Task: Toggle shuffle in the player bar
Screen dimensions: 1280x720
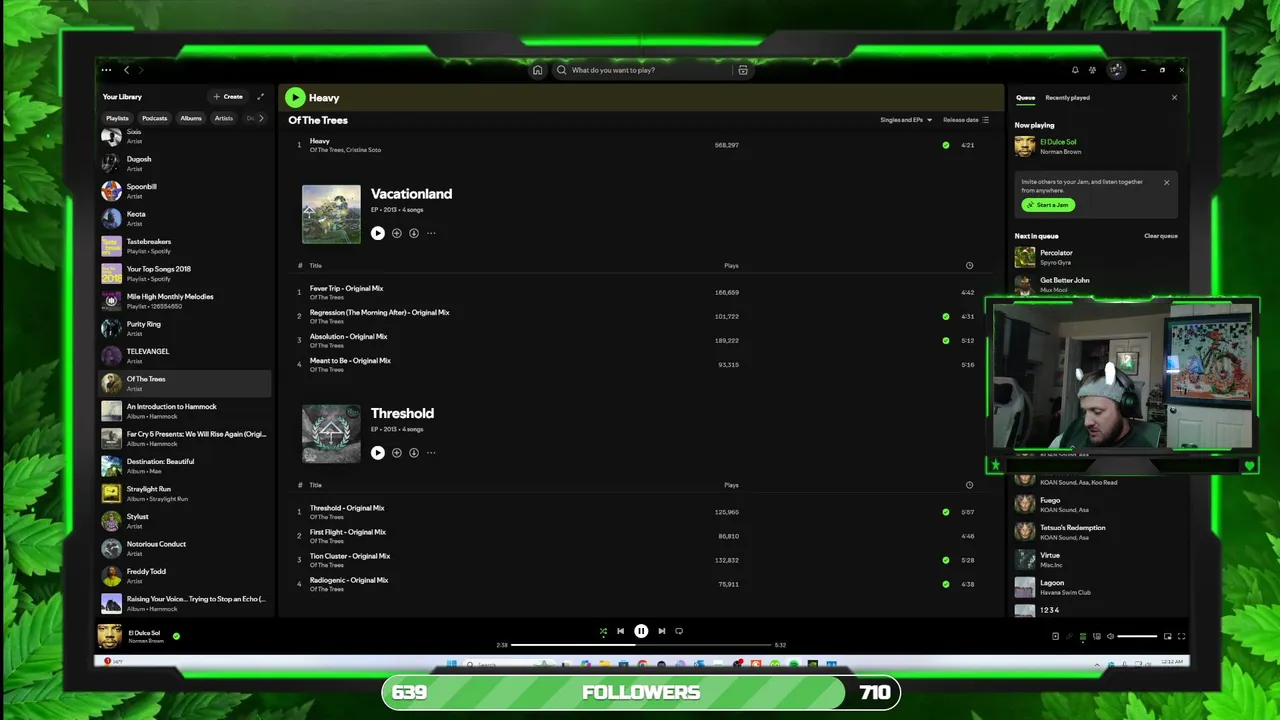Action: (x=603, y=631)
